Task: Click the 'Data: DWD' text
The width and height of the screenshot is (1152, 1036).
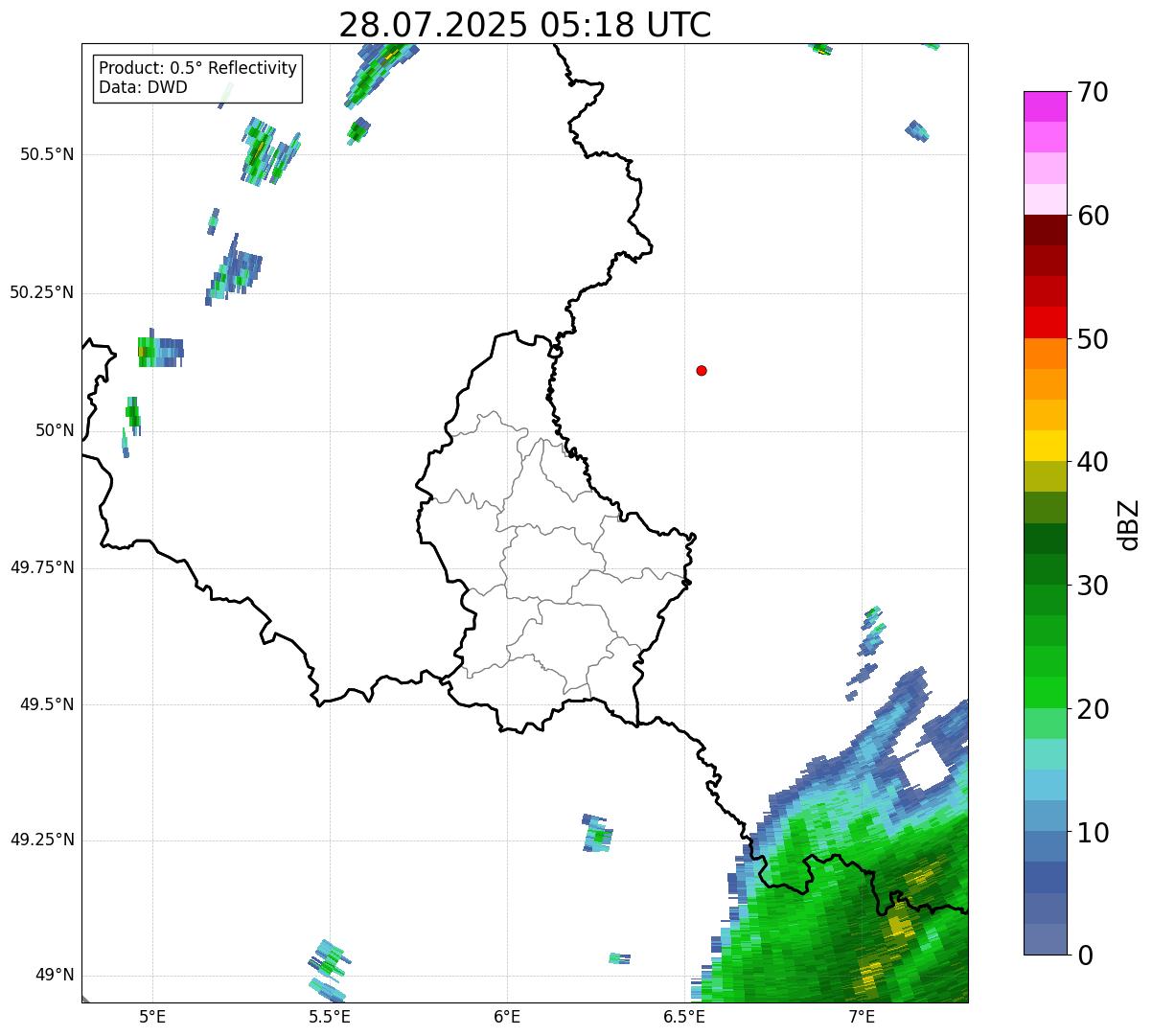Action: [x=143, y=87]
